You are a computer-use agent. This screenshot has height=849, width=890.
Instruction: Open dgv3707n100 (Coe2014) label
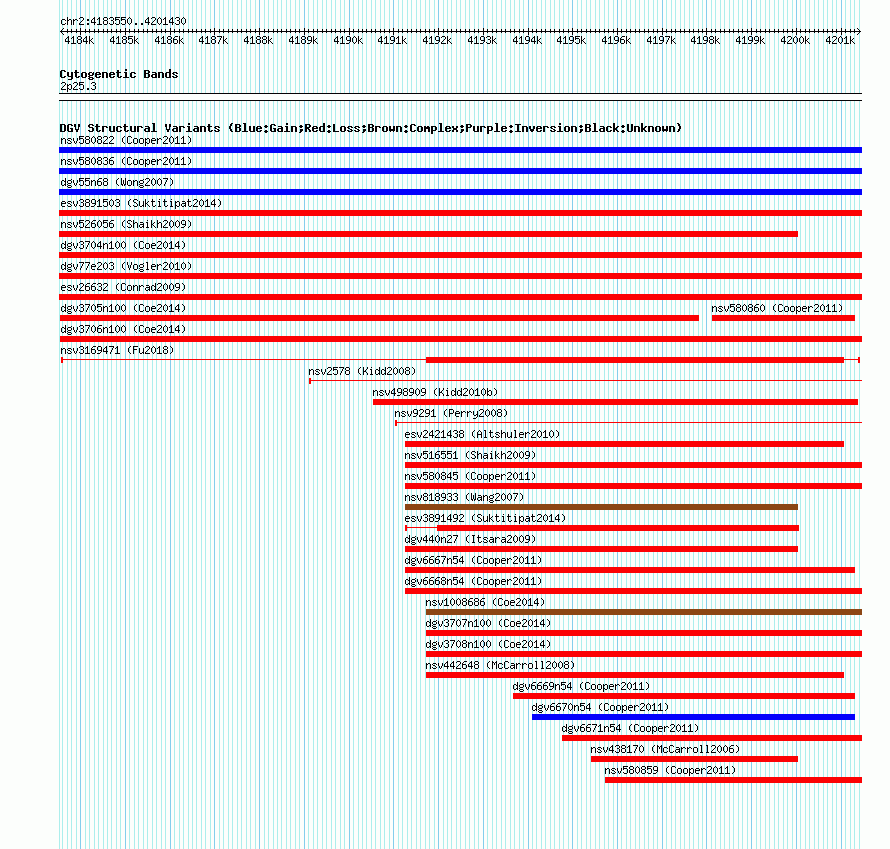click(x=488, y=623)
